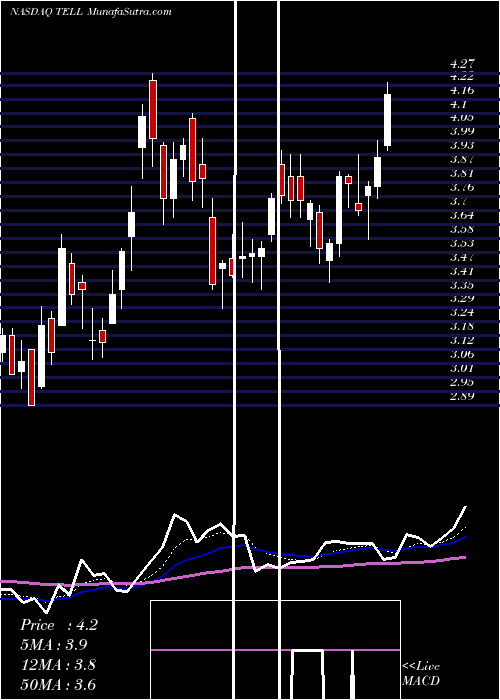Viewport: 500px width, 700px height.
Task: Click the 50MA : 3.6 readout
Action: coord(58,684)
